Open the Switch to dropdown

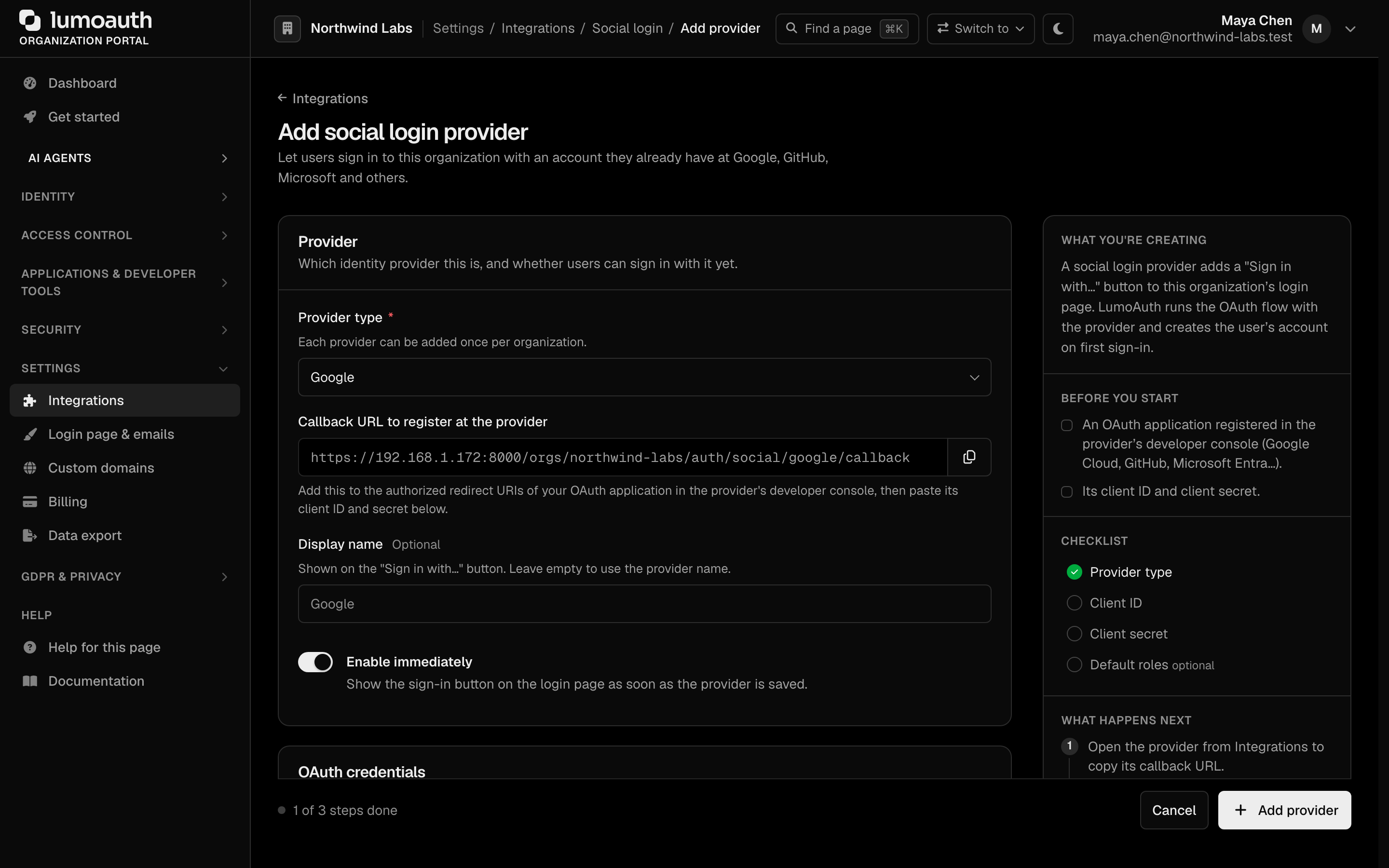[x=980, y=29]
